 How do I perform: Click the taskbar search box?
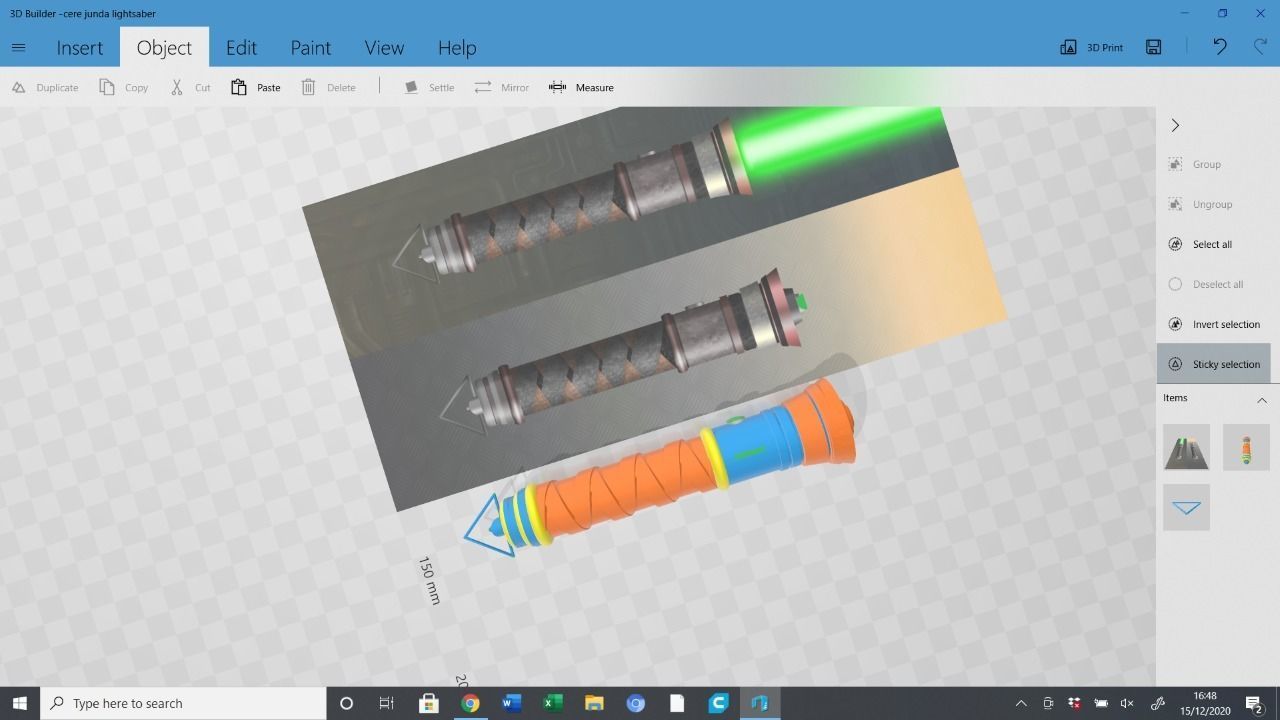[x=183, y=703]
